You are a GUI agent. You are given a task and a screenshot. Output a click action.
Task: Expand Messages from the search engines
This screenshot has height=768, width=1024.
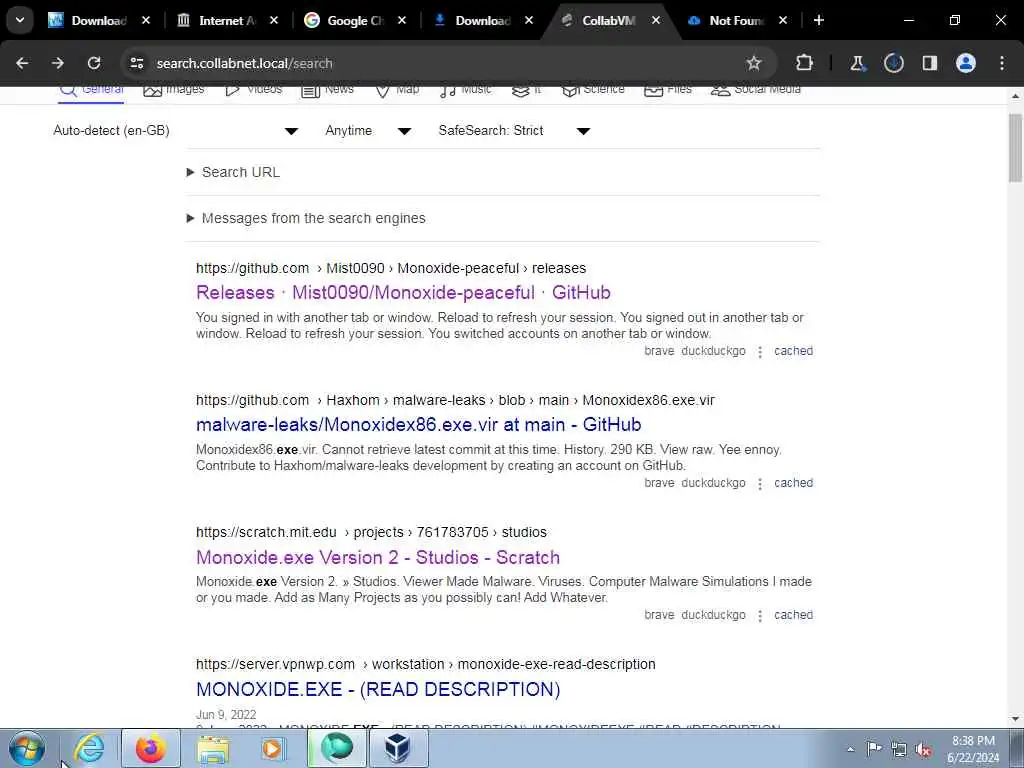click(306, 218)
